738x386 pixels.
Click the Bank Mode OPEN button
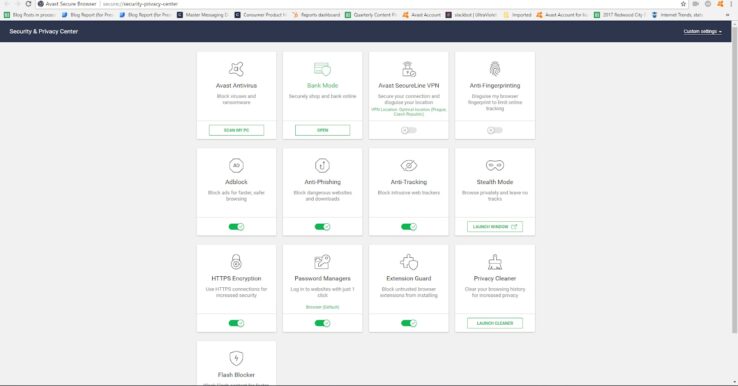pos(322,130)
